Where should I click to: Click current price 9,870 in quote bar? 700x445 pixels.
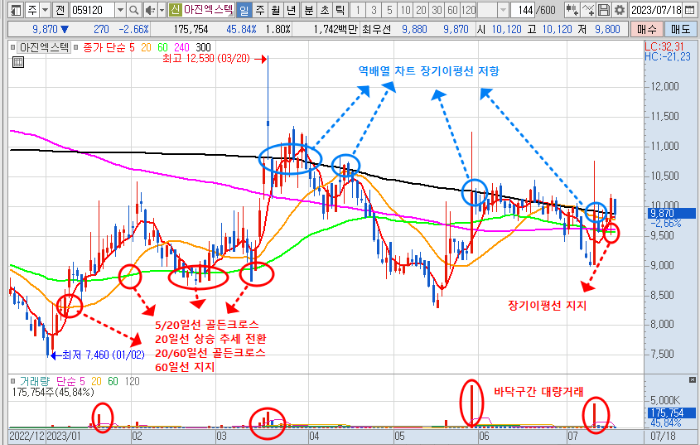click(45, 29)
